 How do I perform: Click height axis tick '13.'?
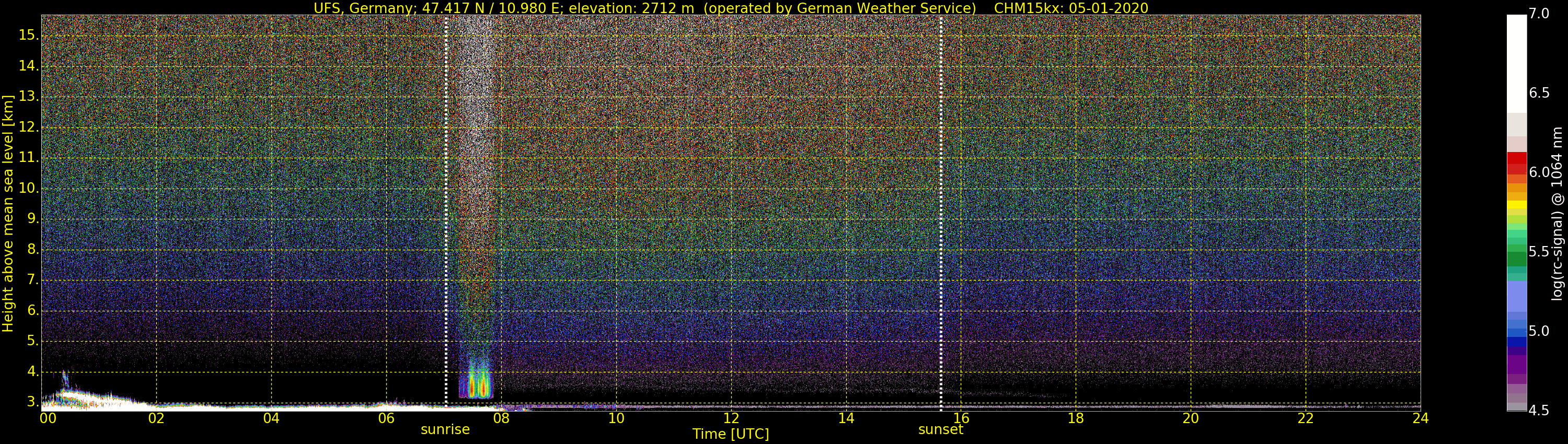[x=29, y=97]
